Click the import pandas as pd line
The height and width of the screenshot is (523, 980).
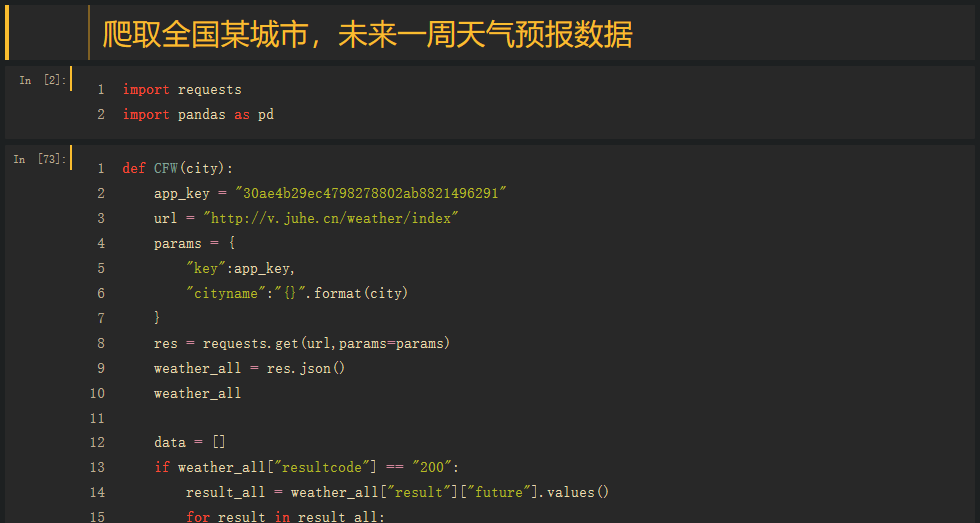coord(198,115)
